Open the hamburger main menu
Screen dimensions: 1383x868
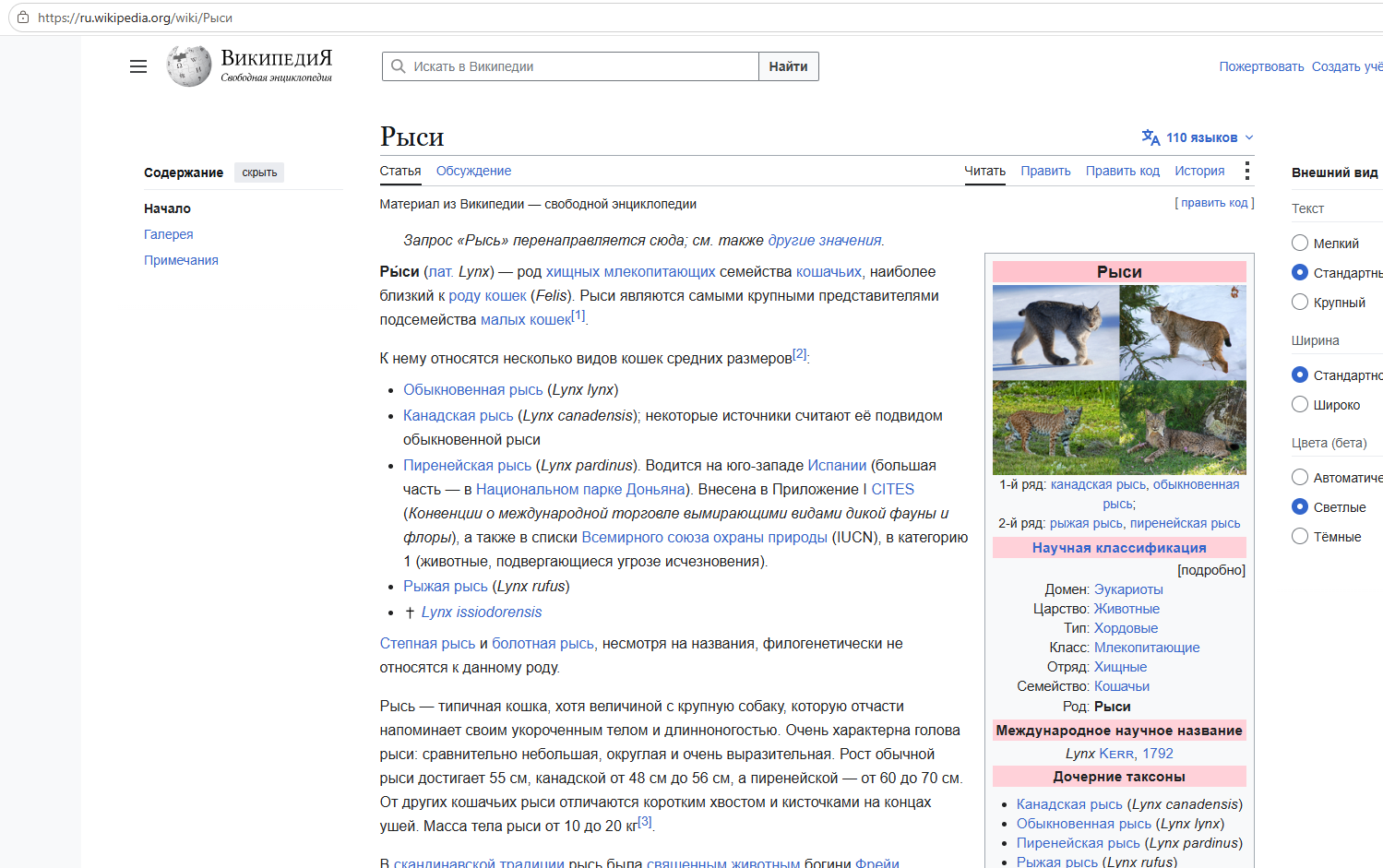point(138,66)
